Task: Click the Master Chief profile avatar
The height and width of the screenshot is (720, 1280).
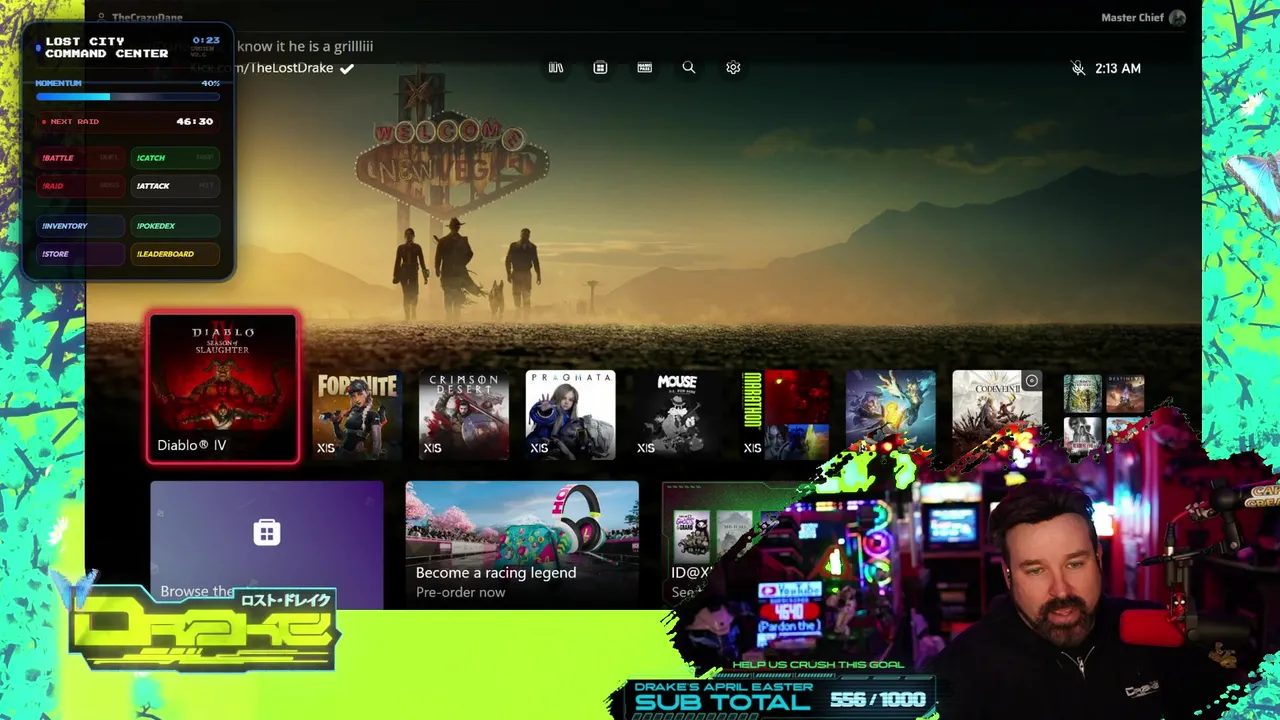Action: tap(1177, 18)
